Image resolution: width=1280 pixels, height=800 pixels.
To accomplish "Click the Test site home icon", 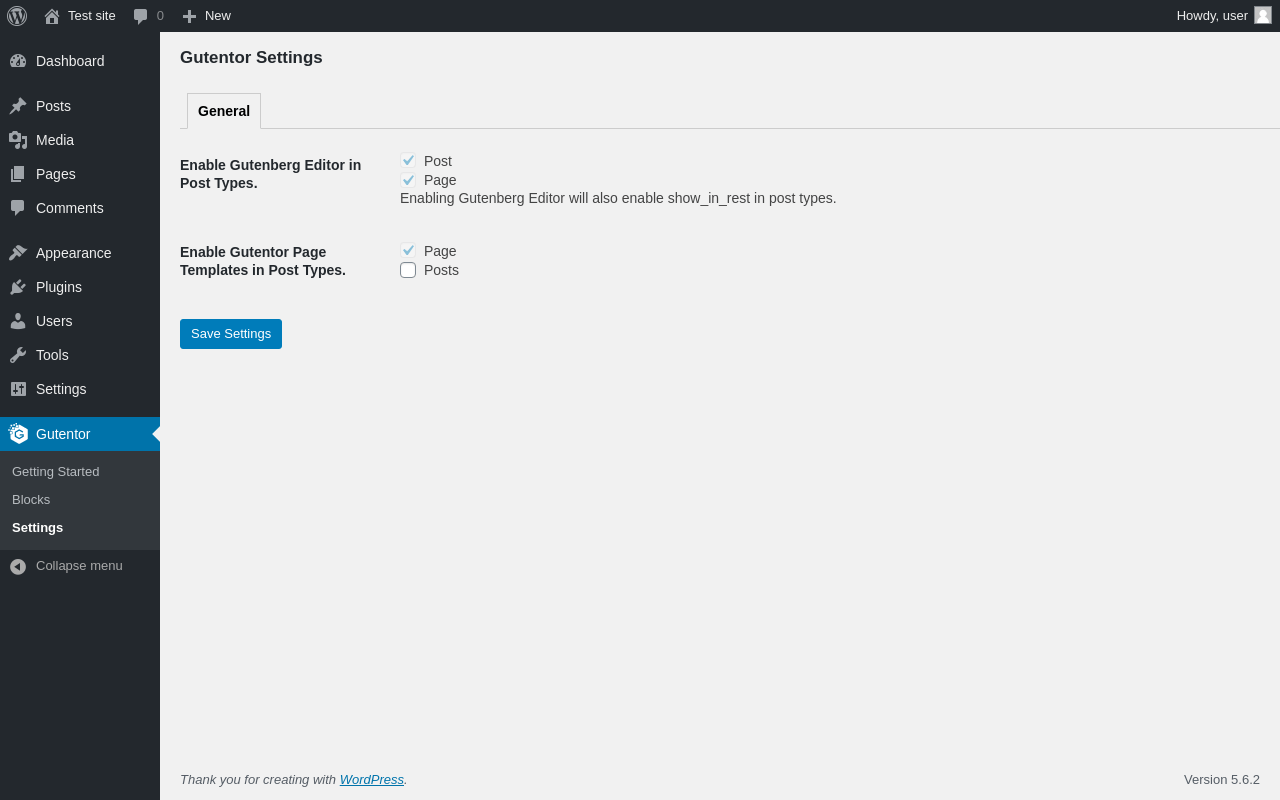I will (52, 16).
